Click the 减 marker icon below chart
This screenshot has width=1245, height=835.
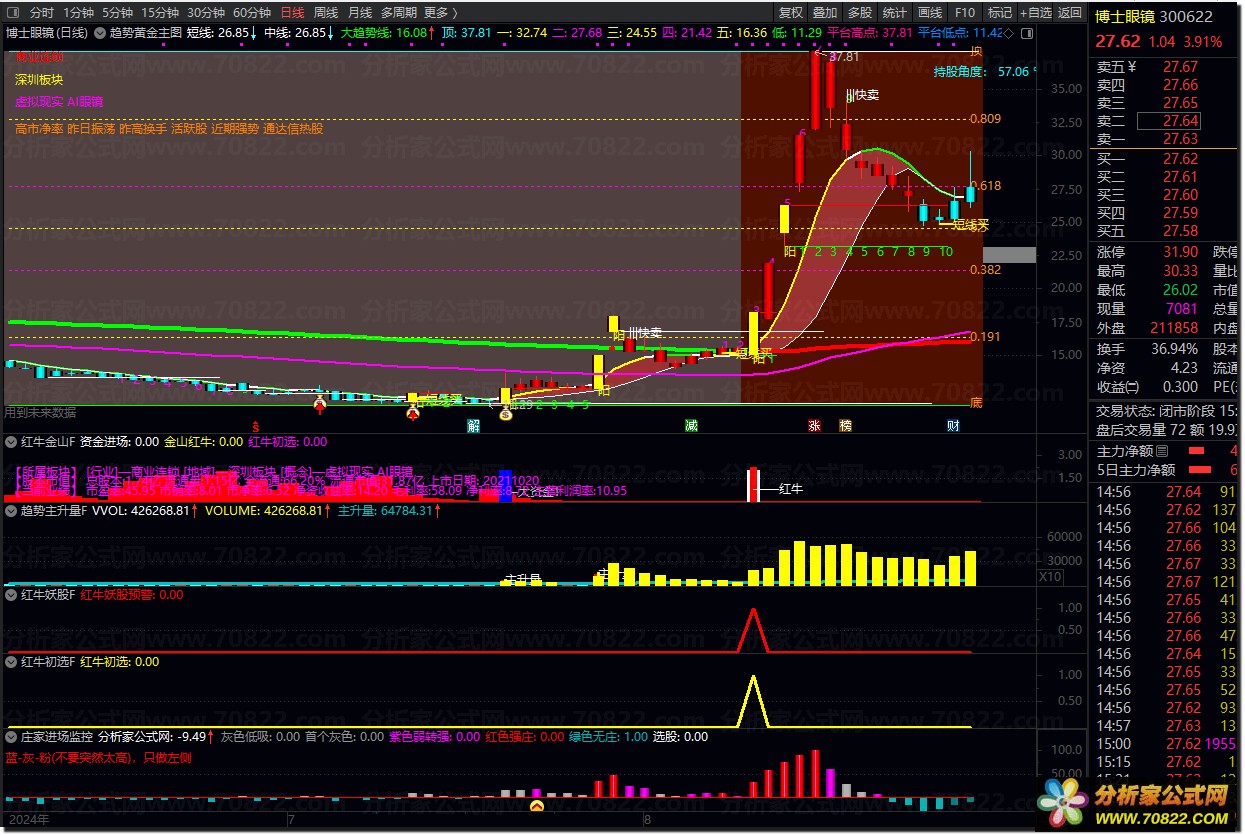(x=691, y=426)
